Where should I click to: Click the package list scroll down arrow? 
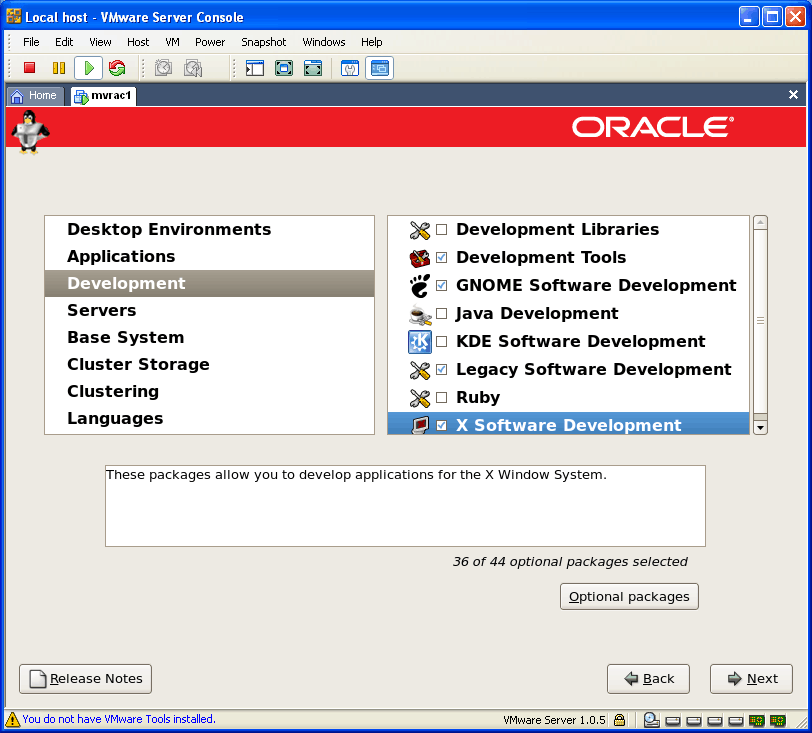760,427
